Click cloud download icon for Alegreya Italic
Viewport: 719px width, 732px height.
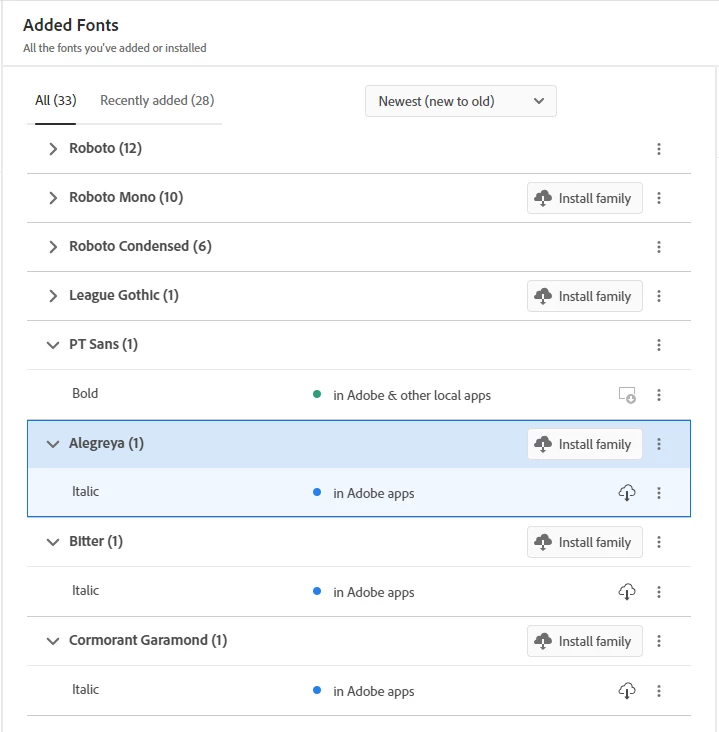point(627,493)
